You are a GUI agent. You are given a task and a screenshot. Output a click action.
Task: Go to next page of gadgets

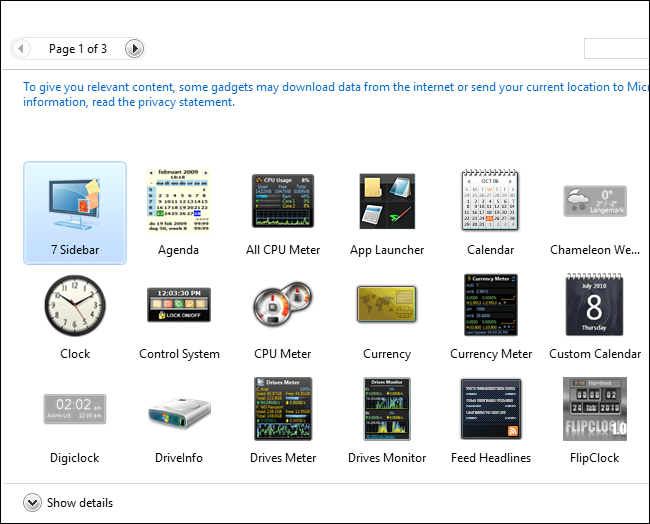click(134, 48)
